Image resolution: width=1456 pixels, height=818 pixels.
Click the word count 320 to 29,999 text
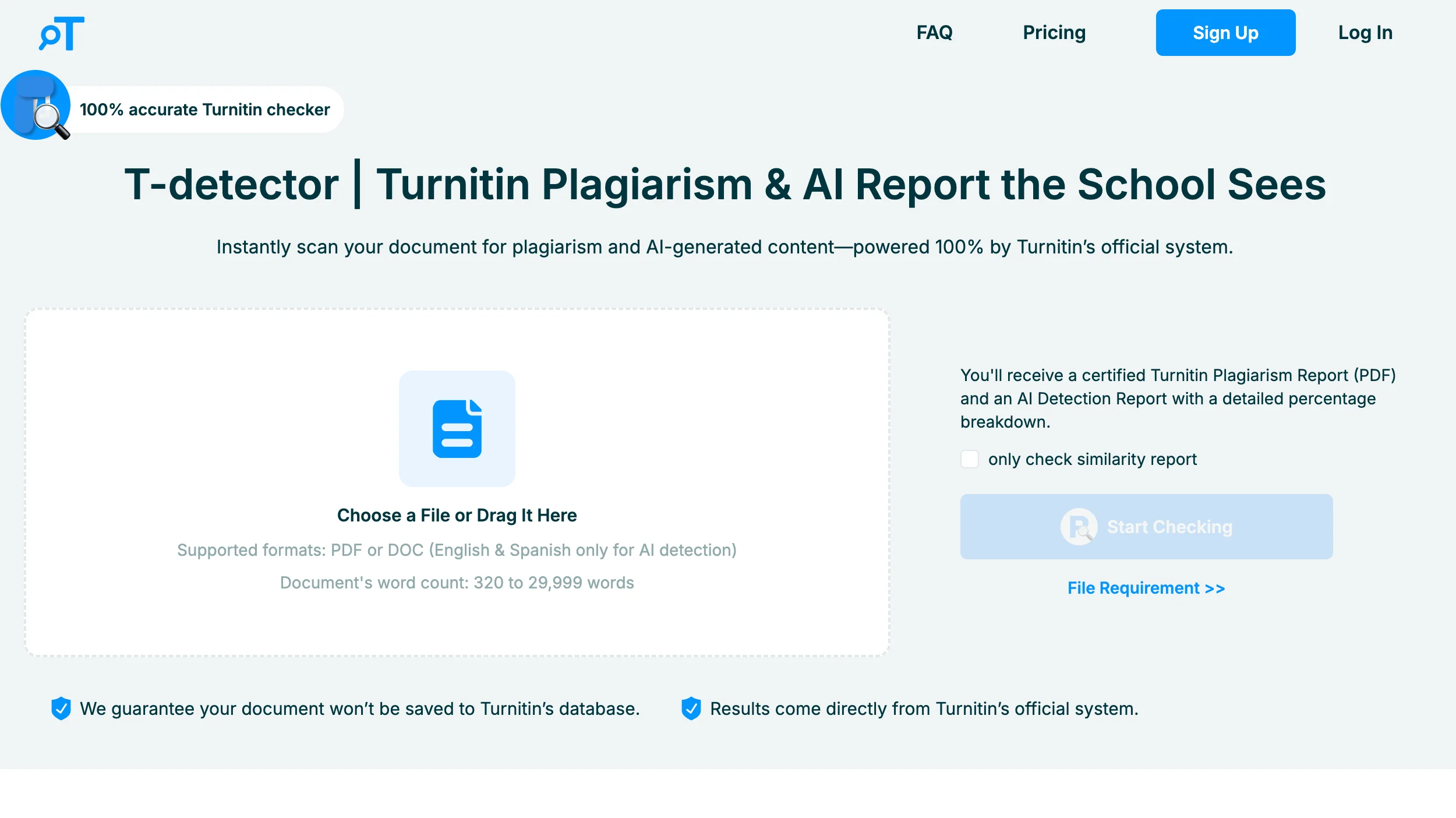[x=457, y=583]
